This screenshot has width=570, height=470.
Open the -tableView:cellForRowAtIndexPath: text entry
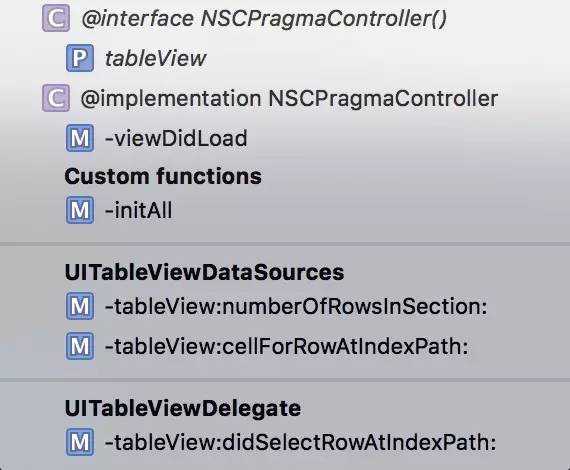point(286,346)
